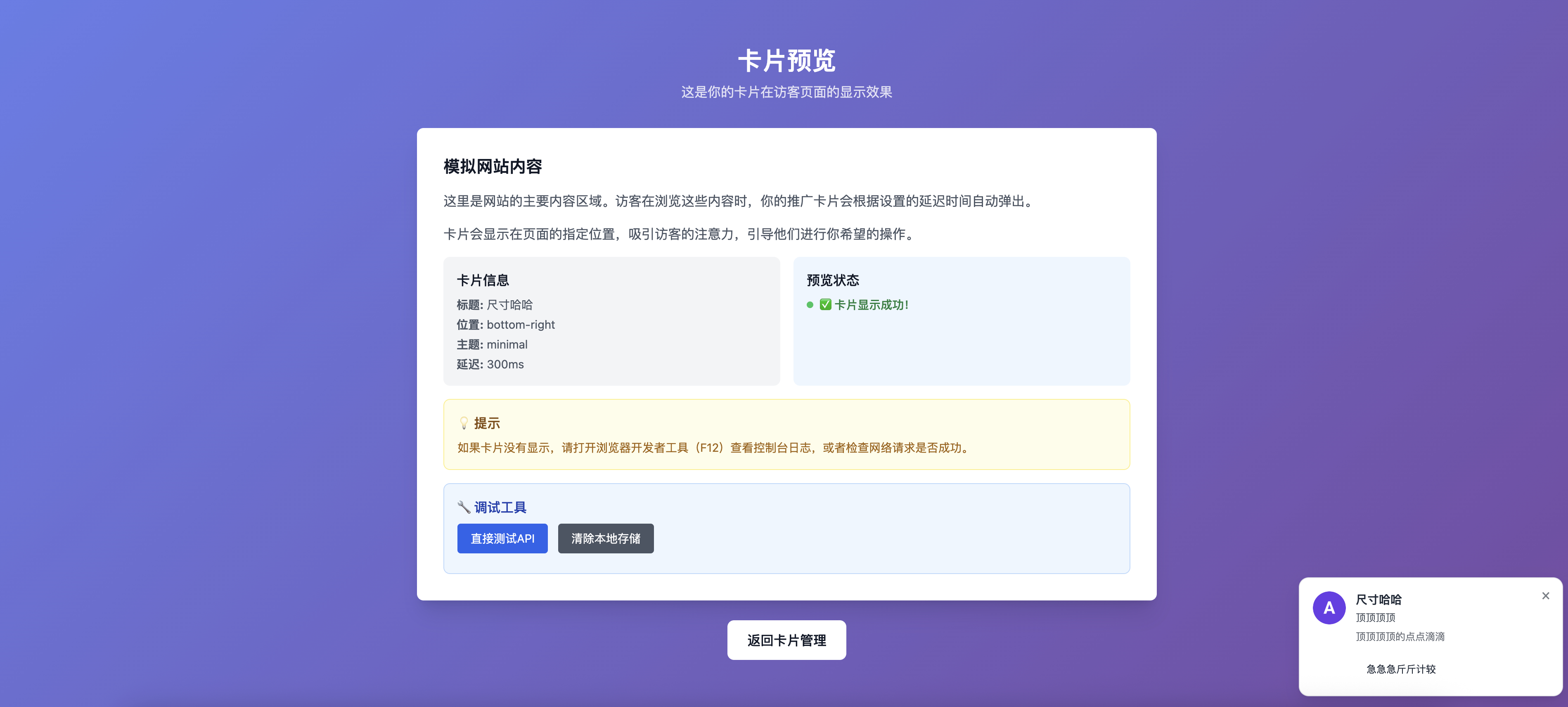Click the 延迟: 300ms info line
The image size is (1568, 707).
(x=490, y=364)
